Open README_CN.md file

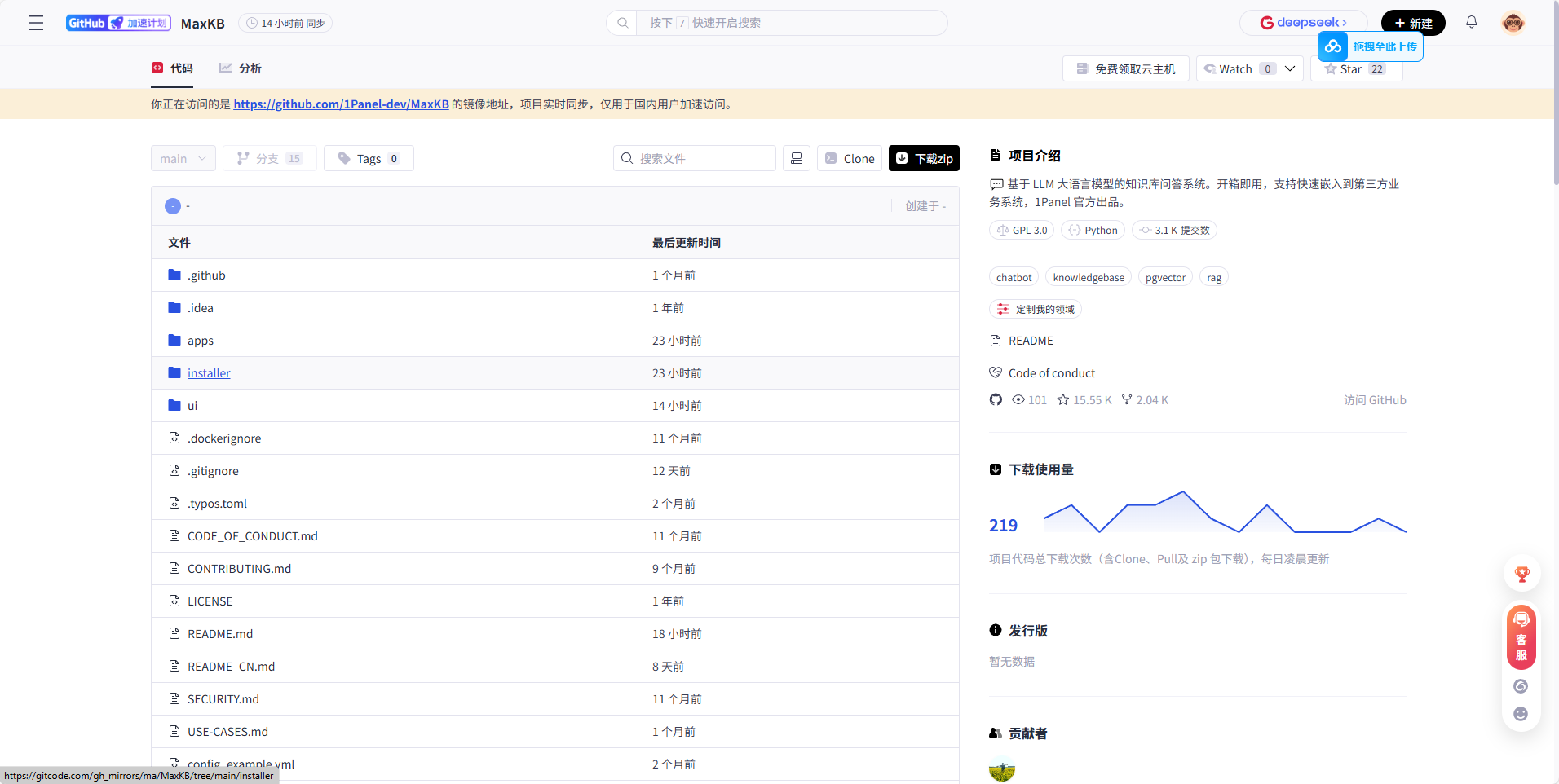click(231, 667)
